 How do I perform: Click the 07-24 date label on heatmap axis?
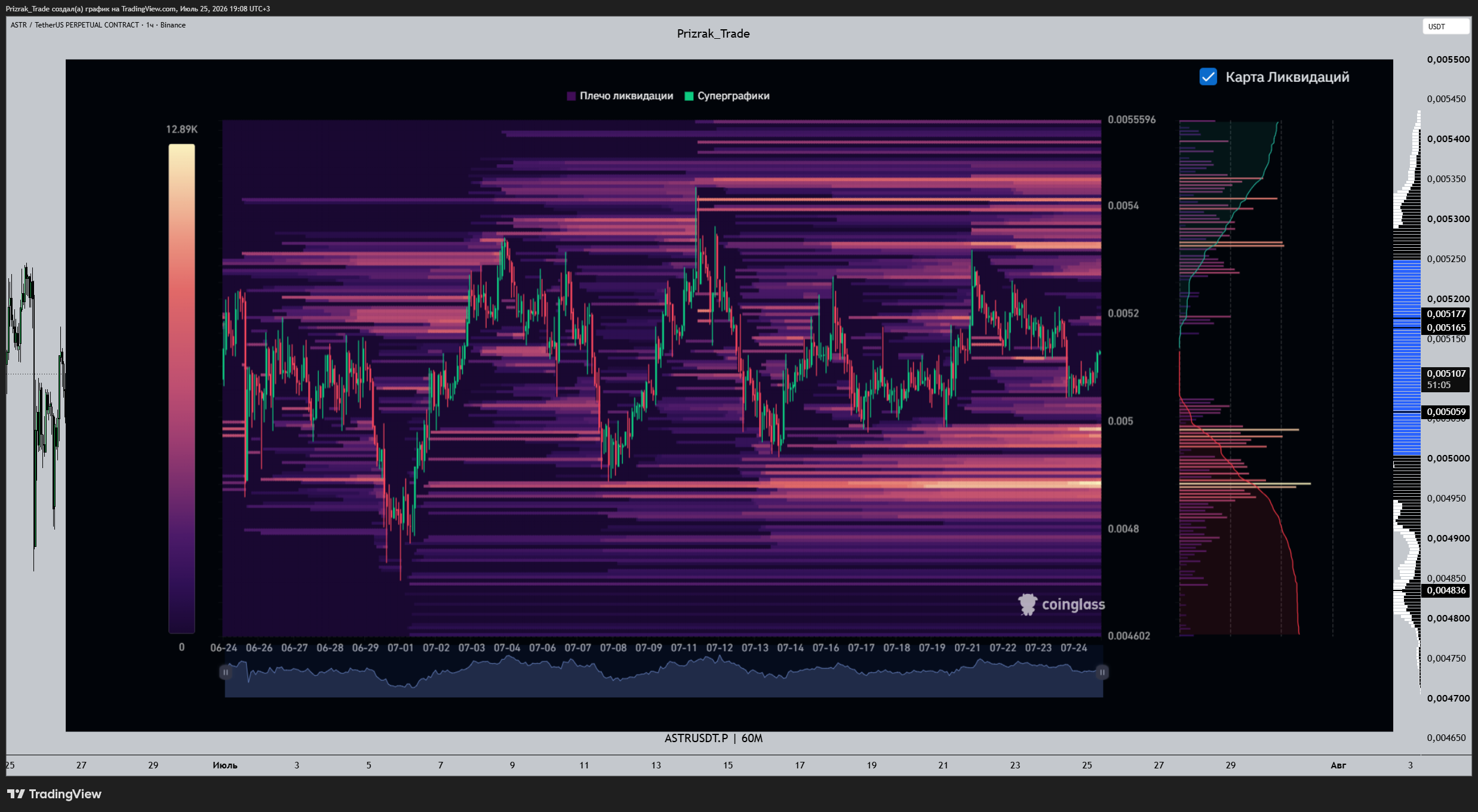coord(1074,648)
